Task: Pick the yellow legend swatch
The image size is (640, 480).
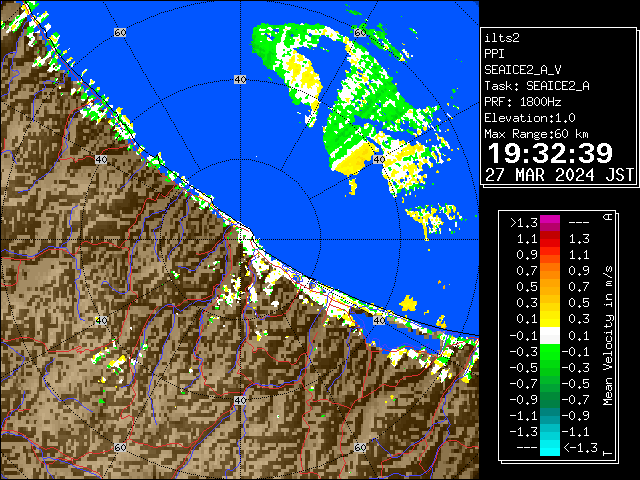Action: pyautogui.click(x=550, y=319)
